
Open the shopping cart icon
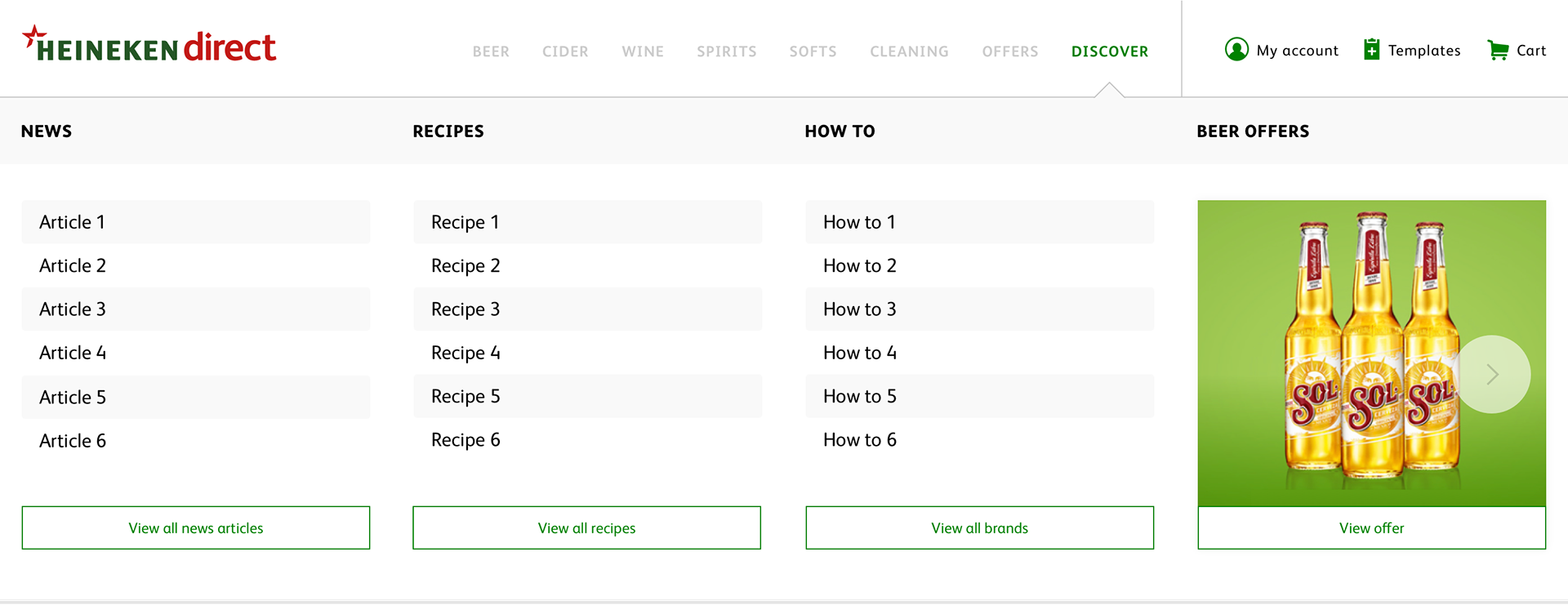click(1498, 51)
